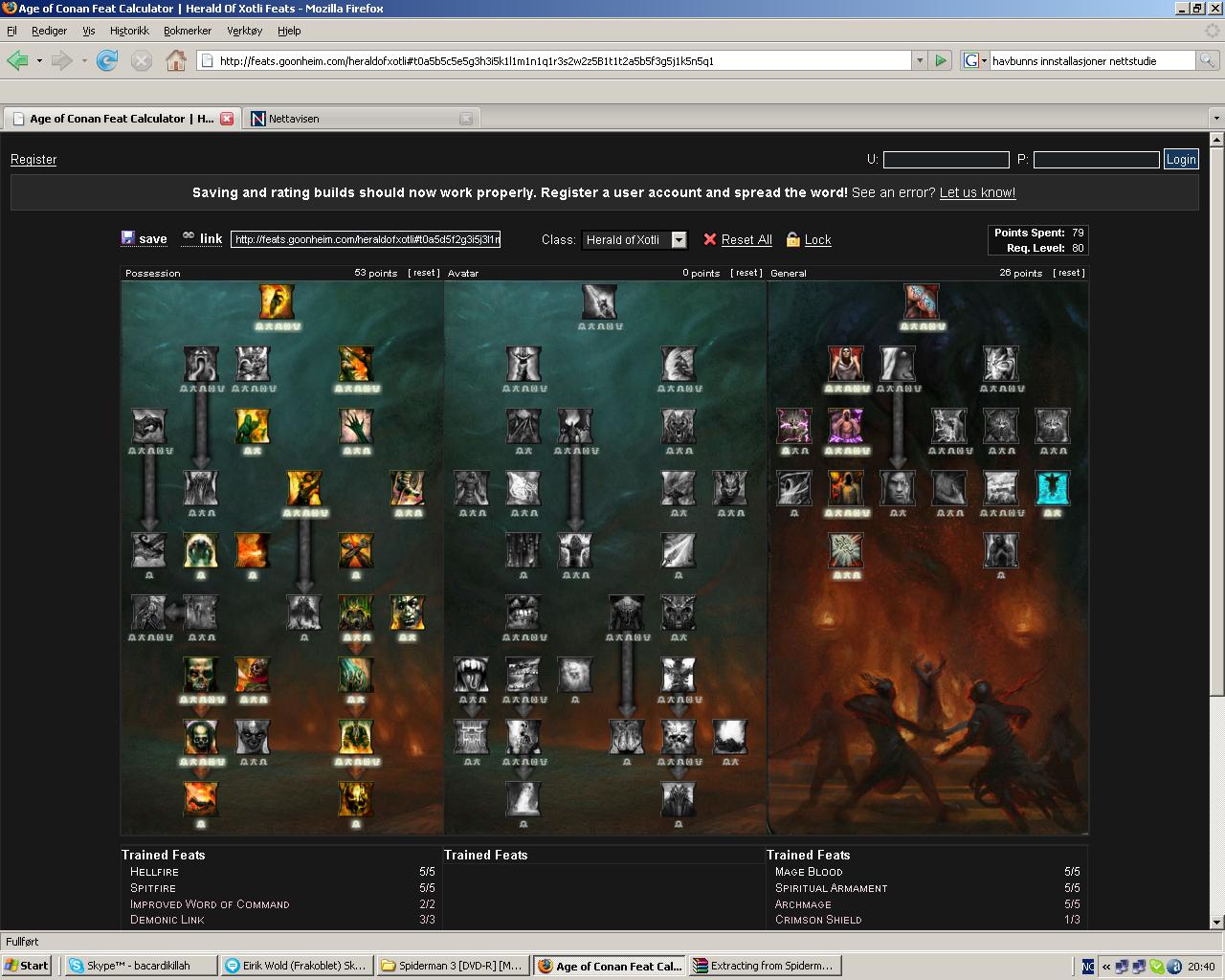This screenshot has width=1225, height=980.
Task: Reset the Avatar tree points
Action: pyautogui.click(x=746, y=273)
